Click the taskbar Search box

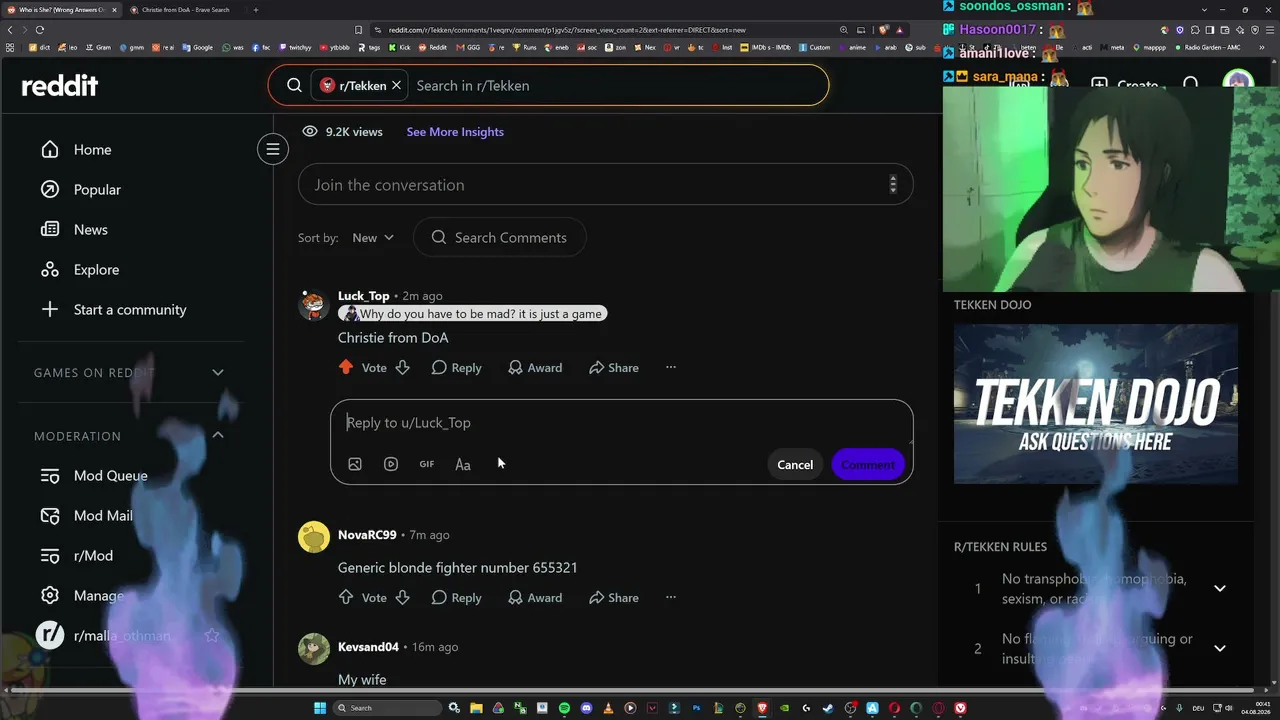[389, 708]
